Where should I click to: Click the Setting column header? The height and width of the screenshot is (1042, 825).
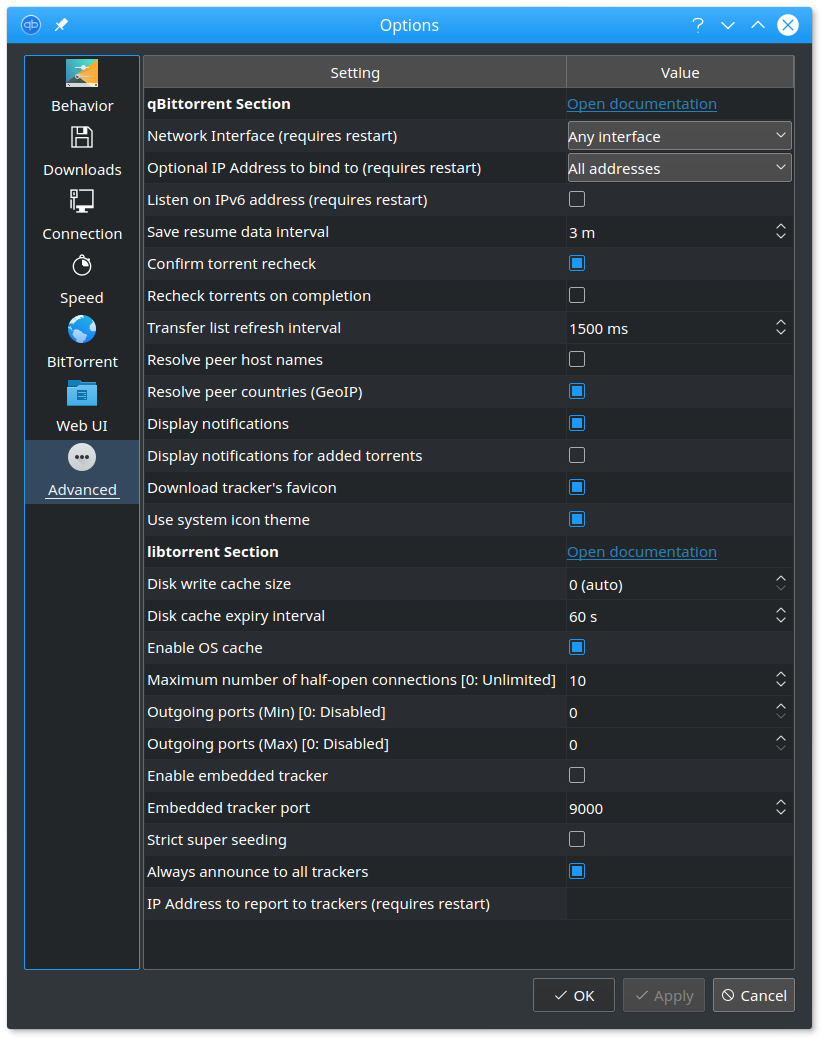355,72
